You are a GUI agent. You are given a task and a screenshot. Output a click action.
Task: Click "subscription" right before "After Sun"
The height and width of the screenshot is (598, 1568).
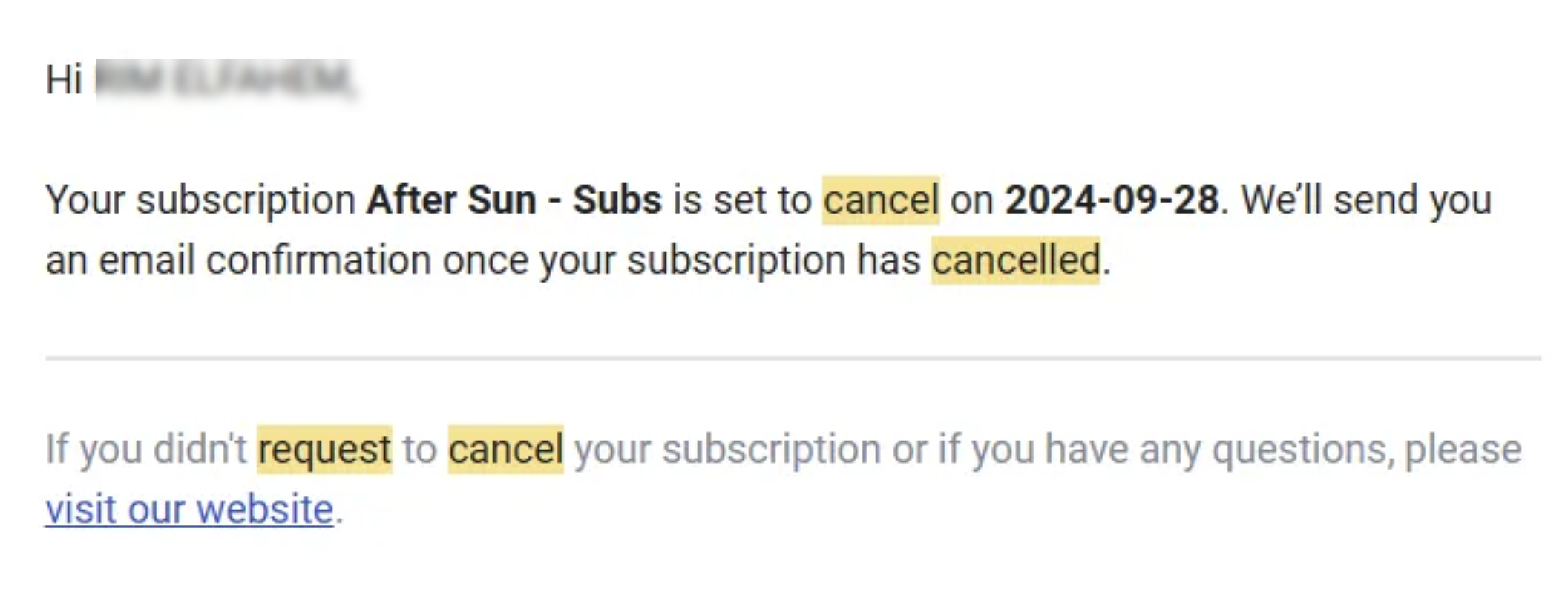click(x=246, y=200)
